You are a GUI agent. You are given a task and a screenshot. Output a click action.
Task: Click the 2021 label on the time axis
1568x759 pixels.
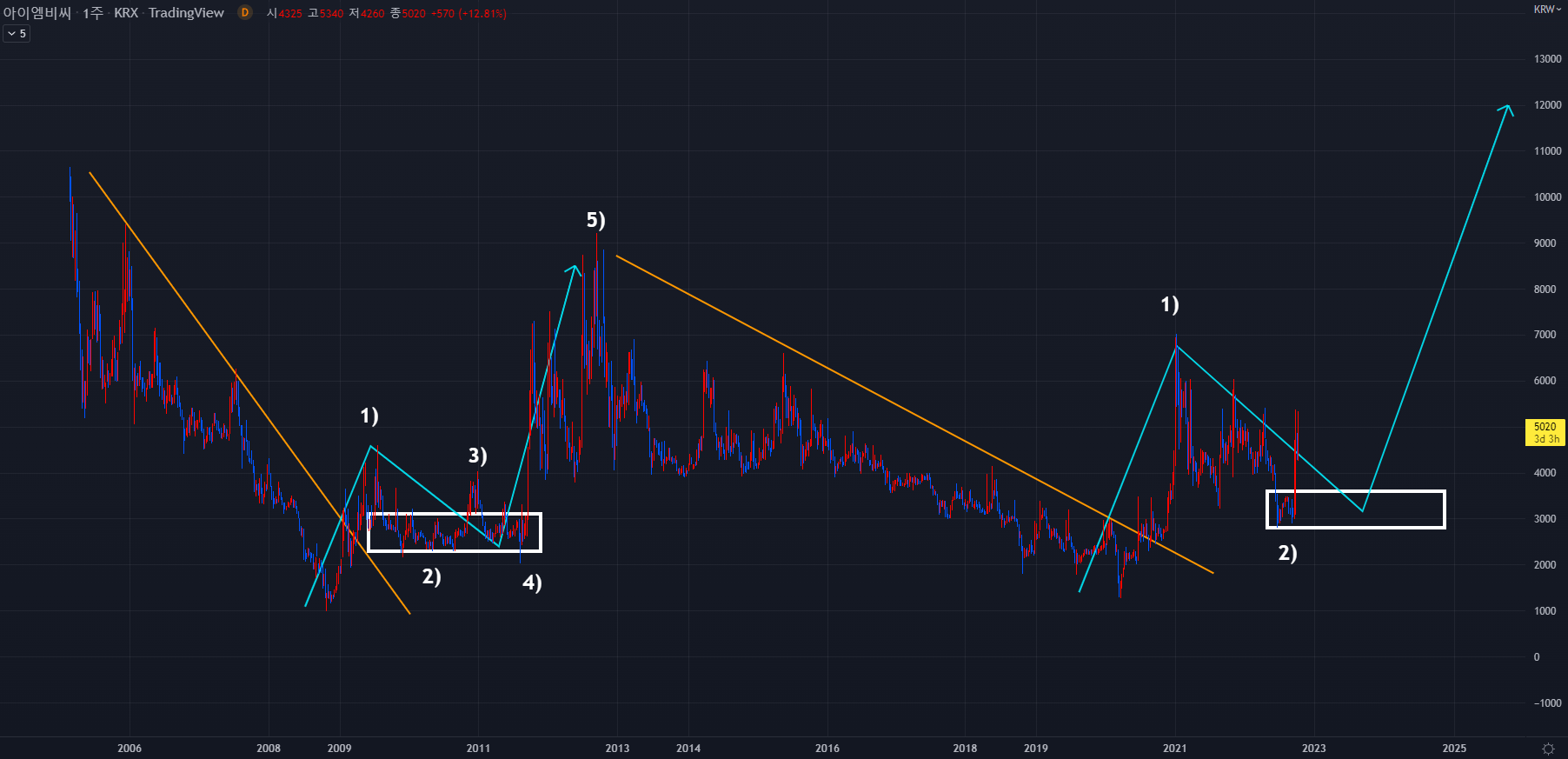[x=1174, y=749]
